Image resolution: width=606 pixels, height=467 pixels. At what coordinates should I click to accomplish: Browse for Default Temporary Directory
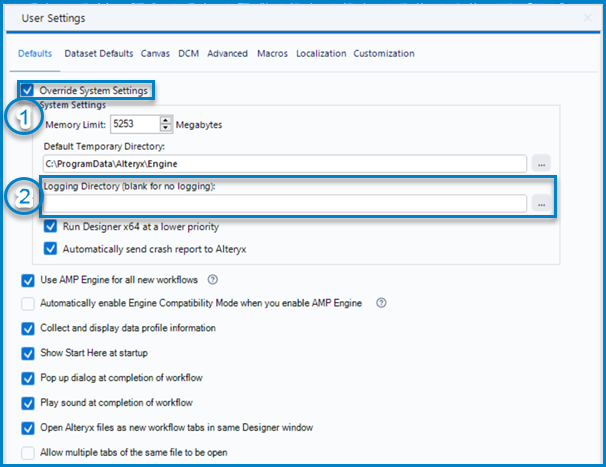pos(541,164)
